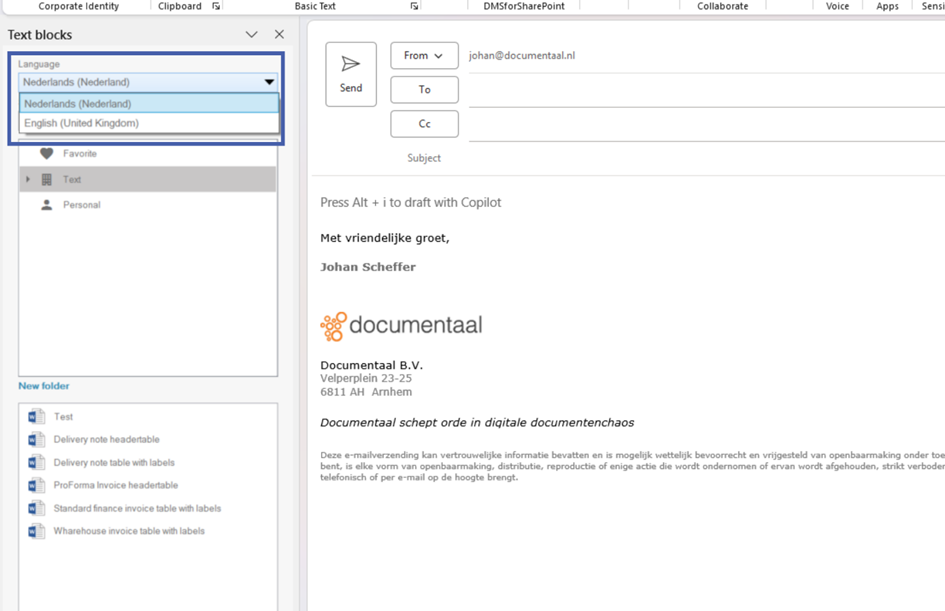Select Delivery note headertable text block

click(107, 439)
